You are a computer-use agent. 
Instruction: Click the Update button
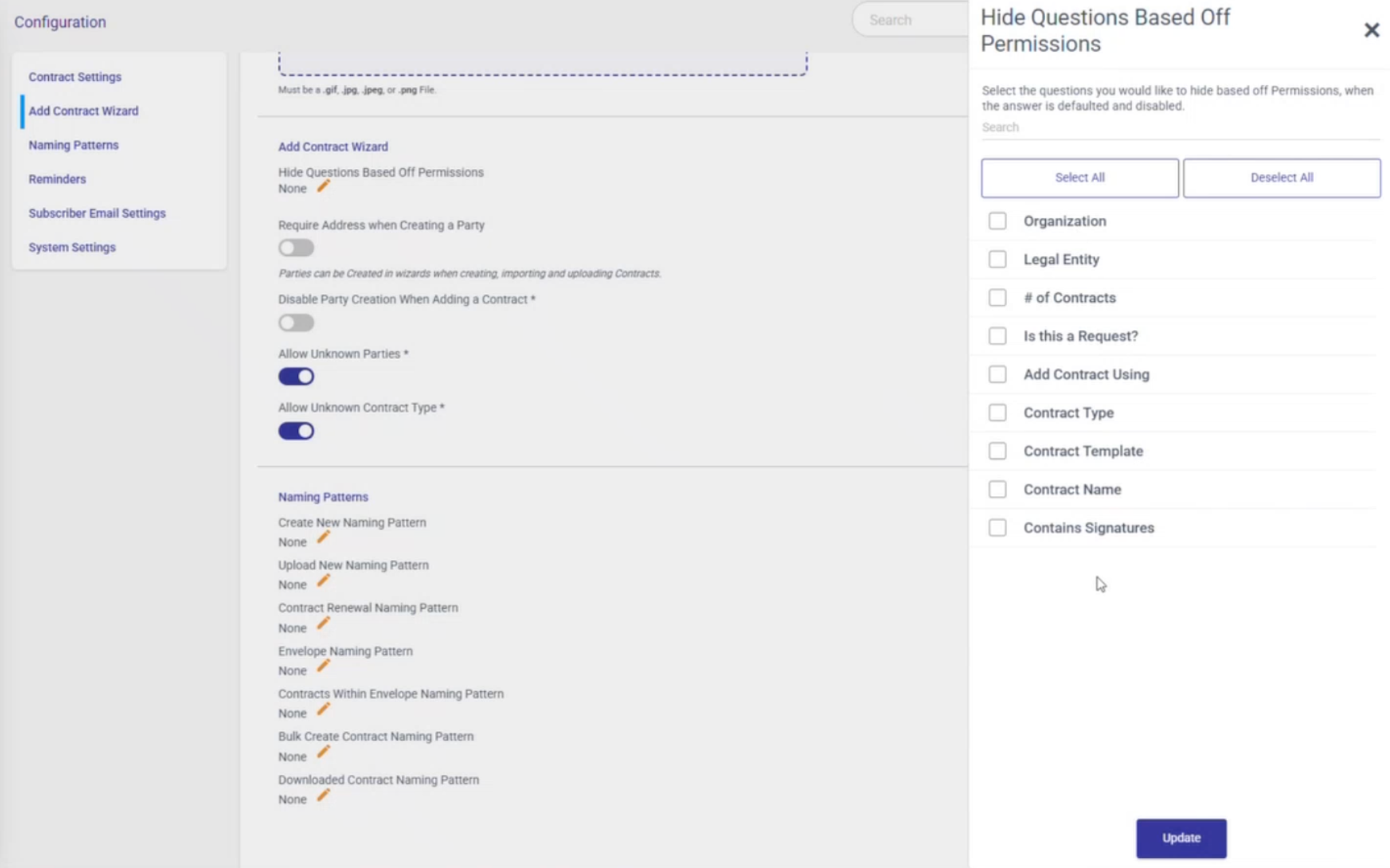point(1181,838)
